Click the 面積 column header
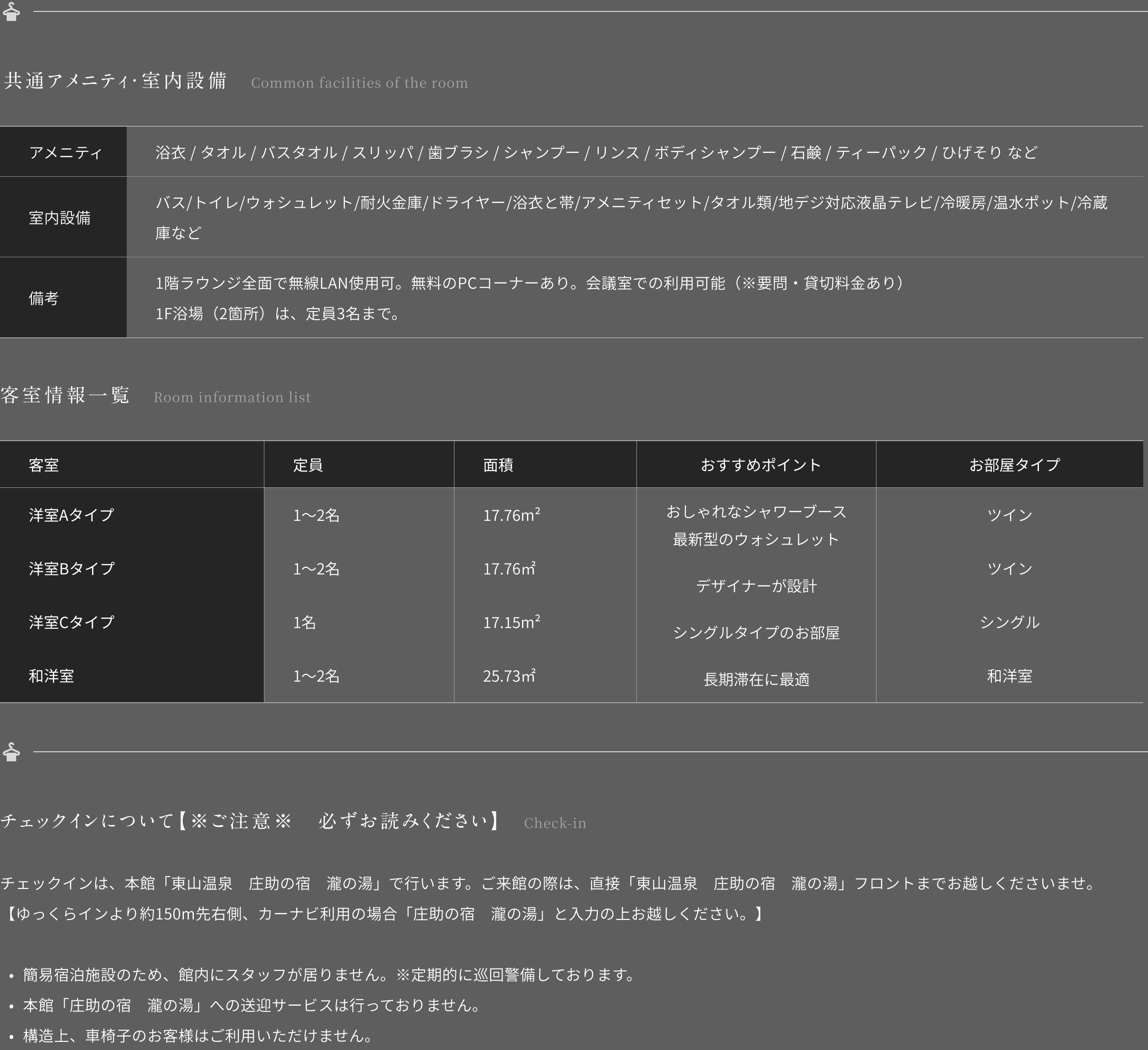Screen dimensions: 1148x1050 point(498,464)
